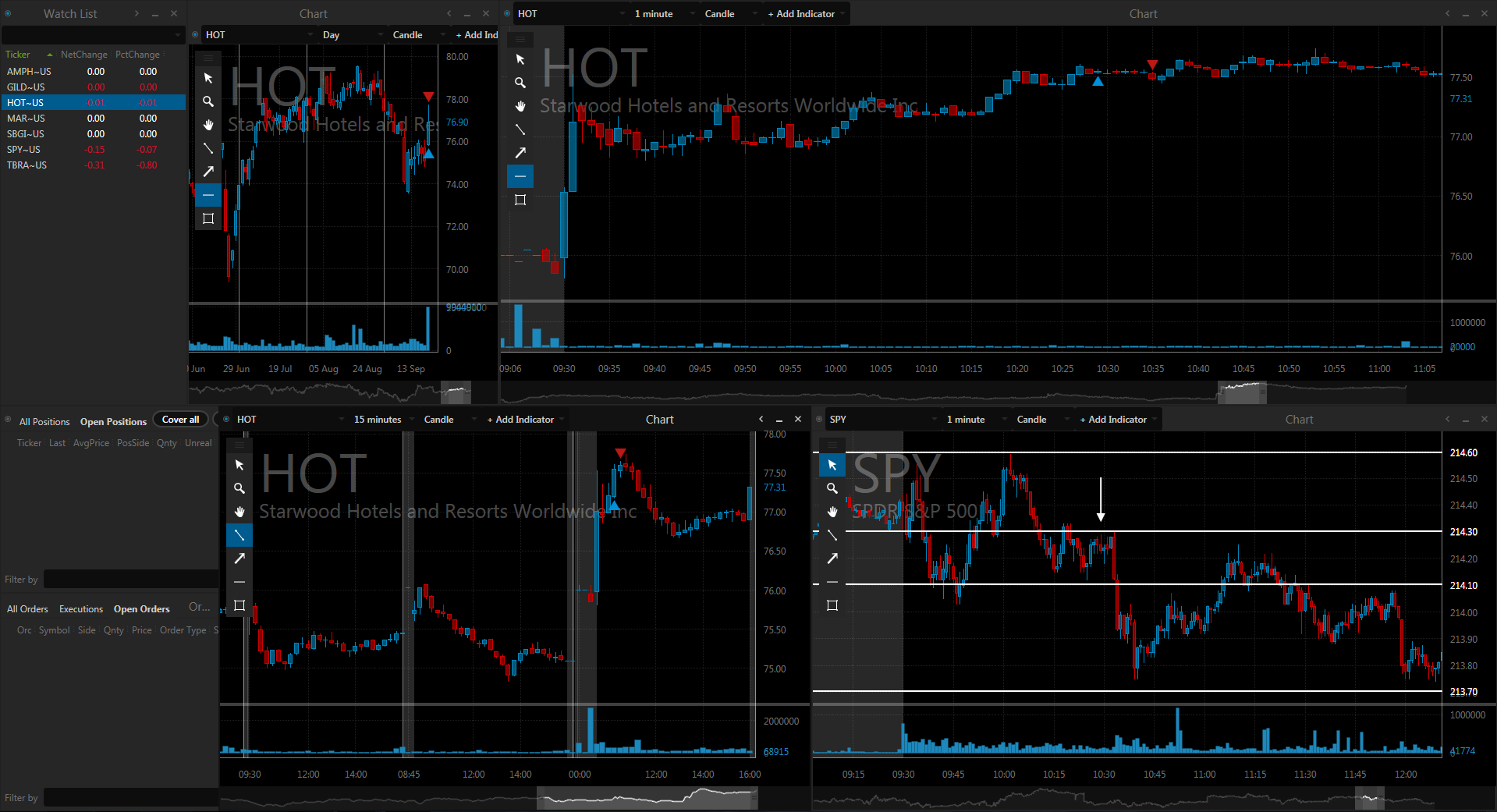Switch to the Open Positions tab
The width and height of the screenshot is (1497, 812).
(113, 422)
